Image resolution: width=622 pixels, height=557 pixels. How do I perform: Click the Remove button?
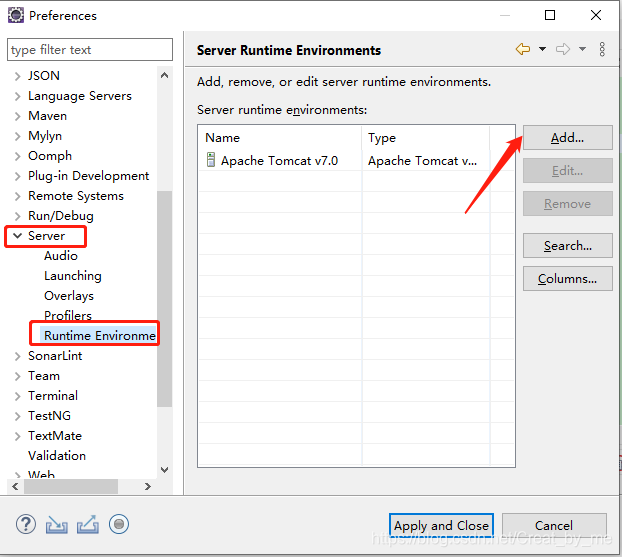(568, 204)
